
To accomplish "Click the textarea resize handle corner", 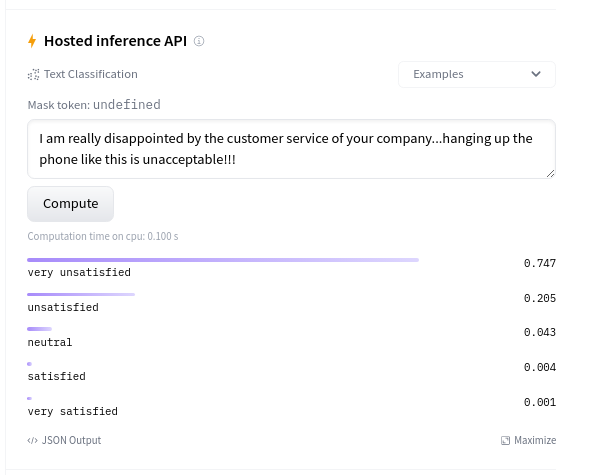I will (550, 173).
